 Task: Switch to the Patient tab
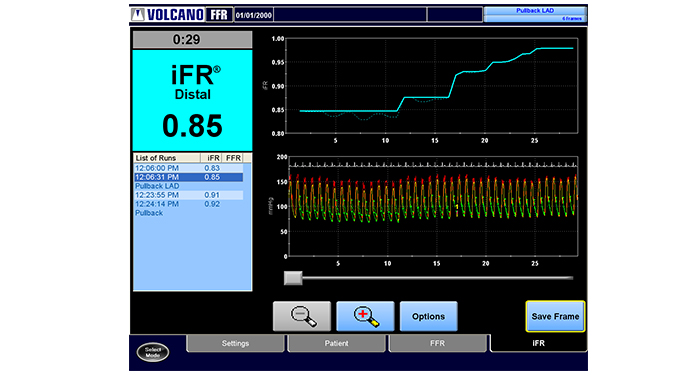coord(336,343)
